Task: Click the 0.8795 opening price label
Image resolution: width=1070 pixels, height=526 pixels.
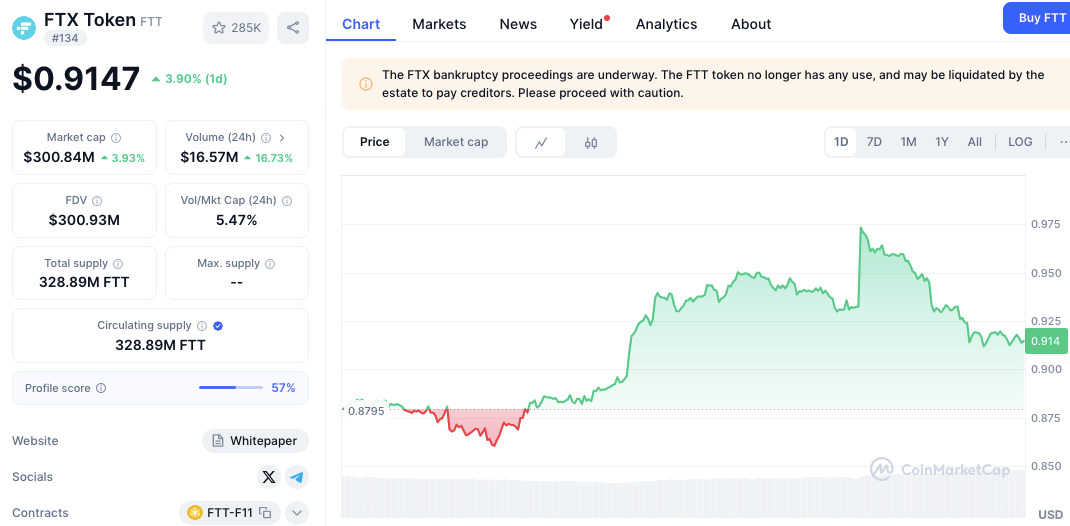Action: pos(366,411)
